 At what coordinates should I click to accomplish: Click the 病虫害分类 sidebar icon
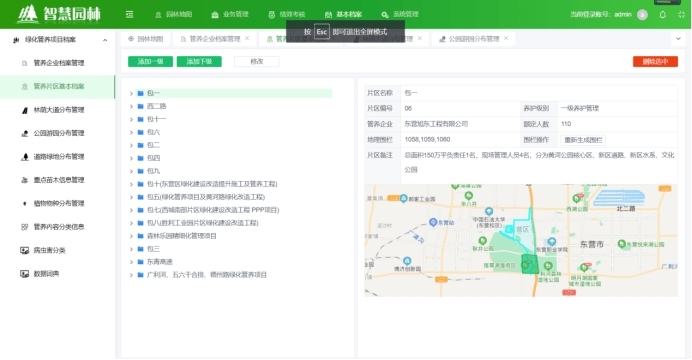click(25, 250)
